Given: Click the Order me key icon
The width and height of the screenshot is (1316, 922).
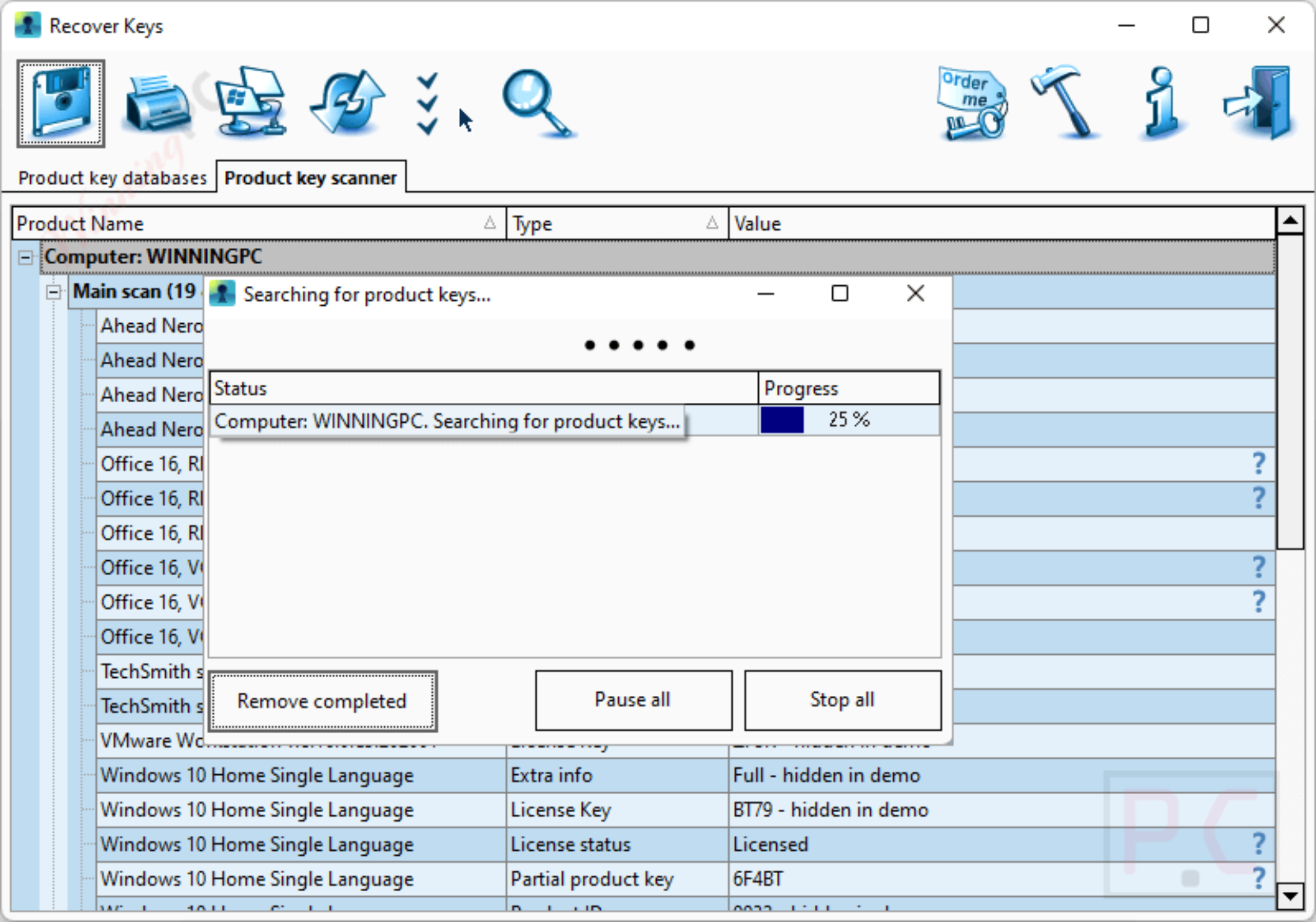Looking at the screenshot, I should tap(972, 103).
